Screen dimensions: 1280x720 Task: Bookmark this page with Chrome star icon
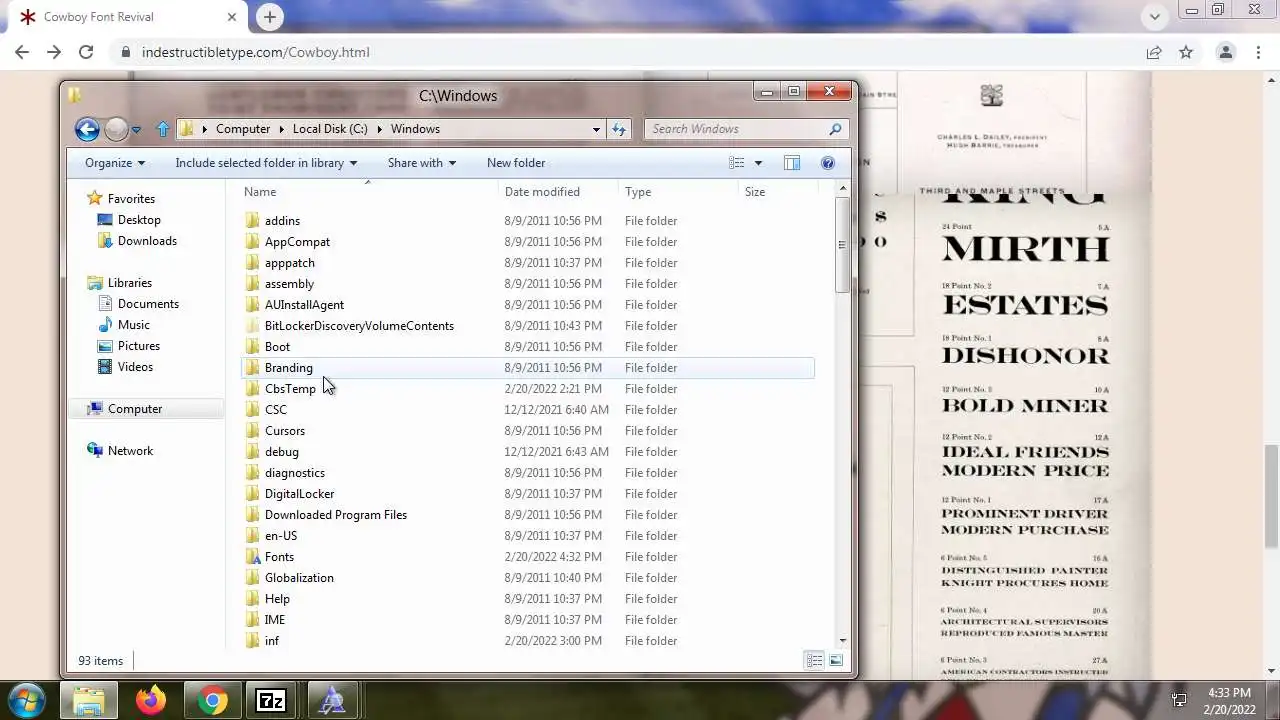click(x=1186, y=52)
